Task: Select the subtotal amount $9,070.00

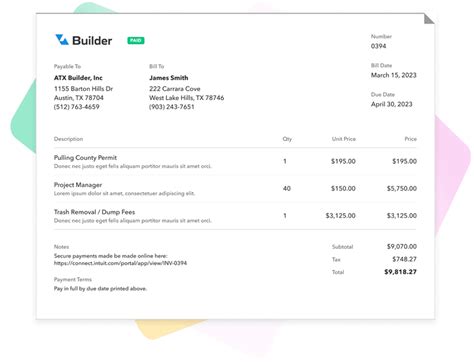Action: (x=402, y=246)
